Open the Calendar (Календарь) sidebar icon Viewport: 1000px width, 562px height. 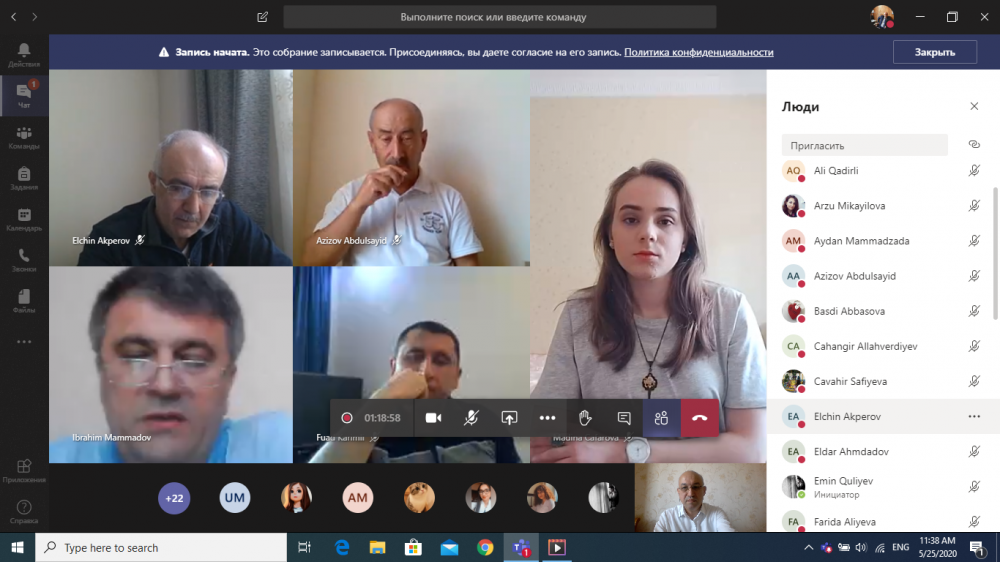point(24,218)
